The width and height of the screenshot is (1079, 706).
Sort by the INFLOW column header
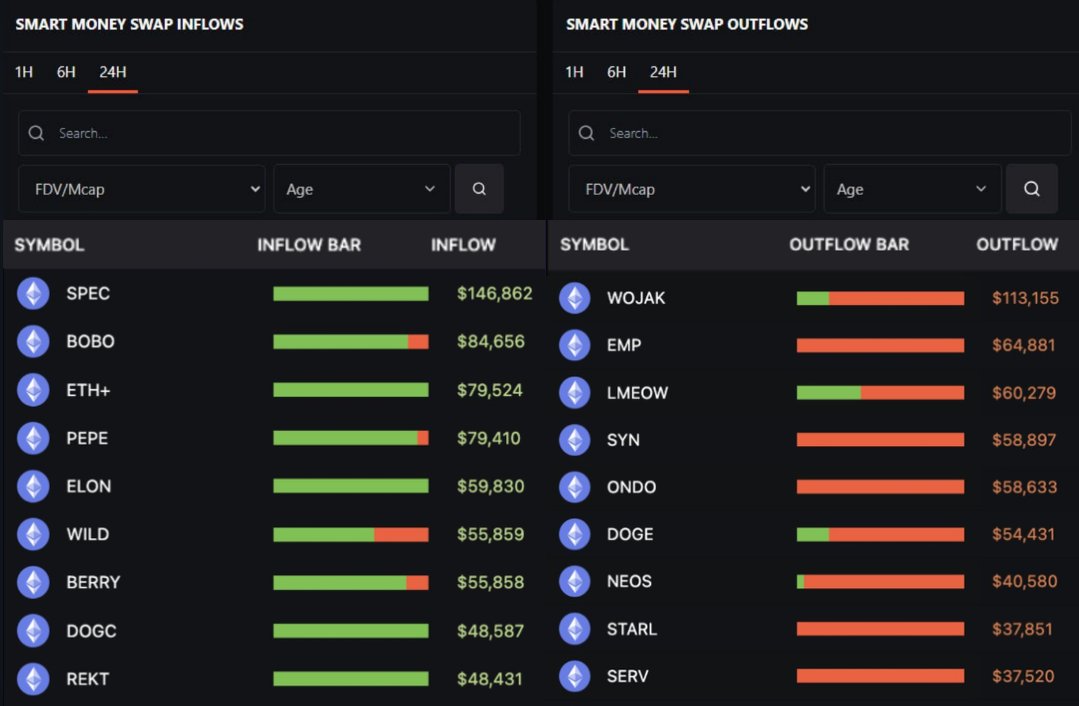pyautogui.click(x=463, y=245)
